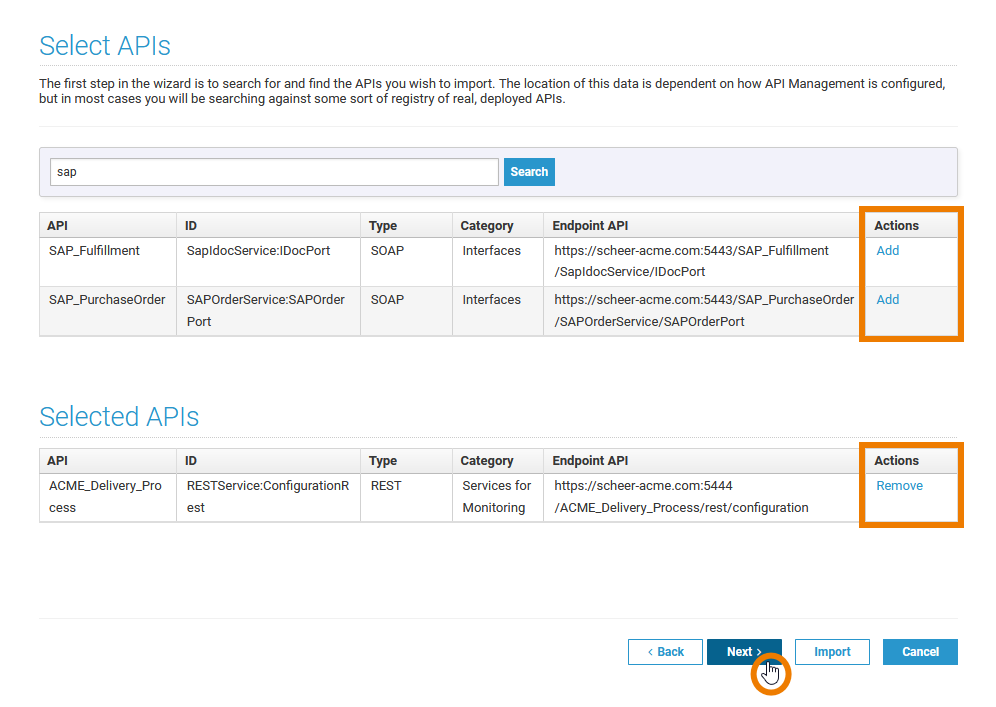Click the SapIdocService:IDocPort ID cell
The width and height of the screenshot is (996, 707).
coord(258,251)
